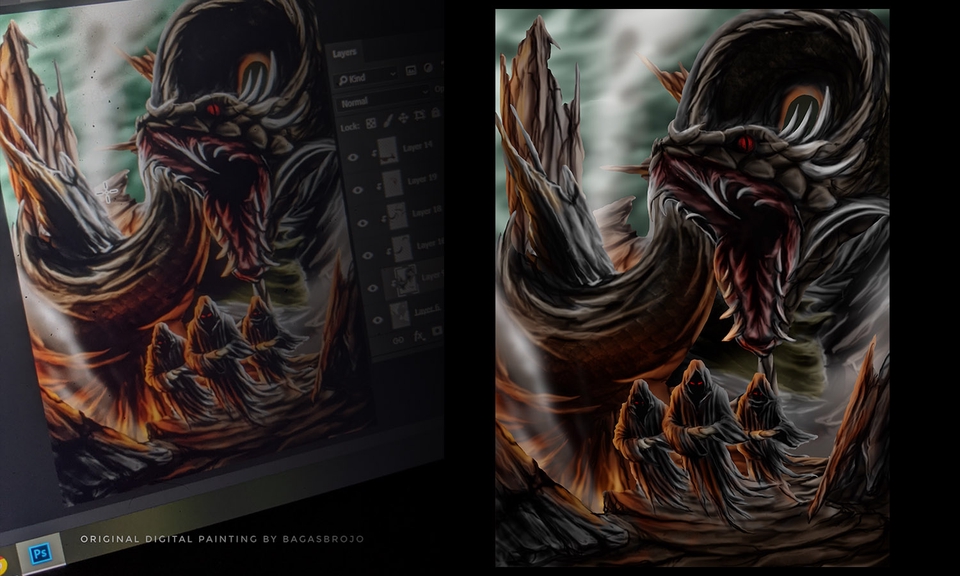Select Layer 6 in the Layers panel
This screenshot has width=960, height=576.
(x=426, y=311)
